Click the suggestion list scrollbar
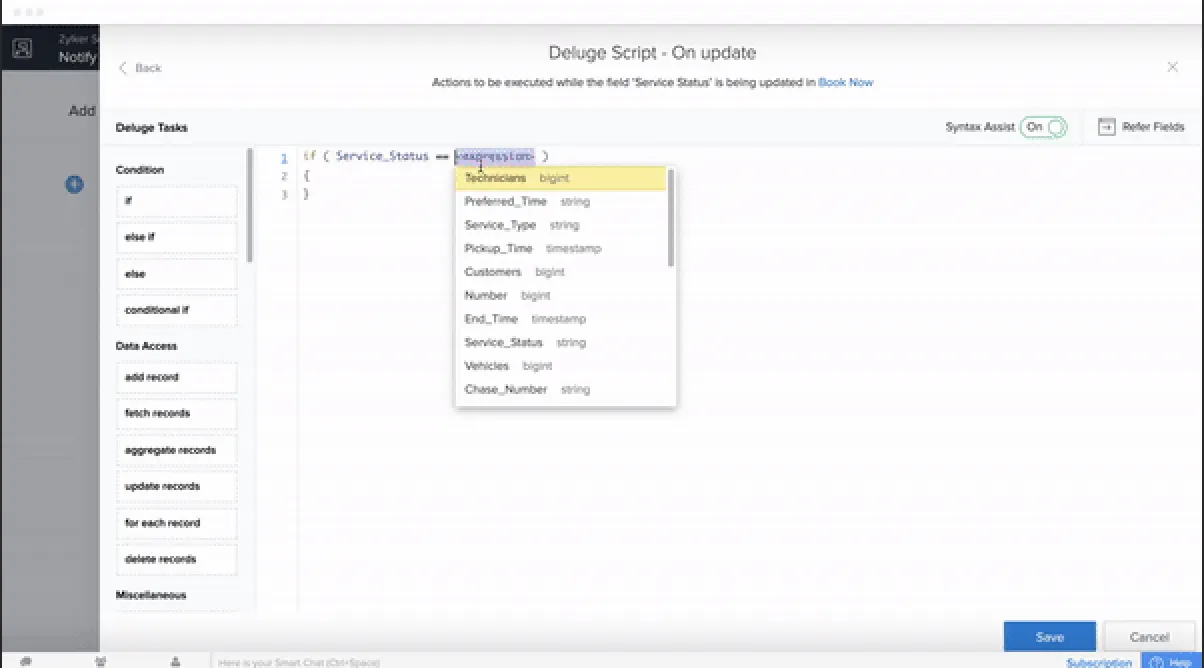This screenshot has height=668, width=1204. coord(671,217)
